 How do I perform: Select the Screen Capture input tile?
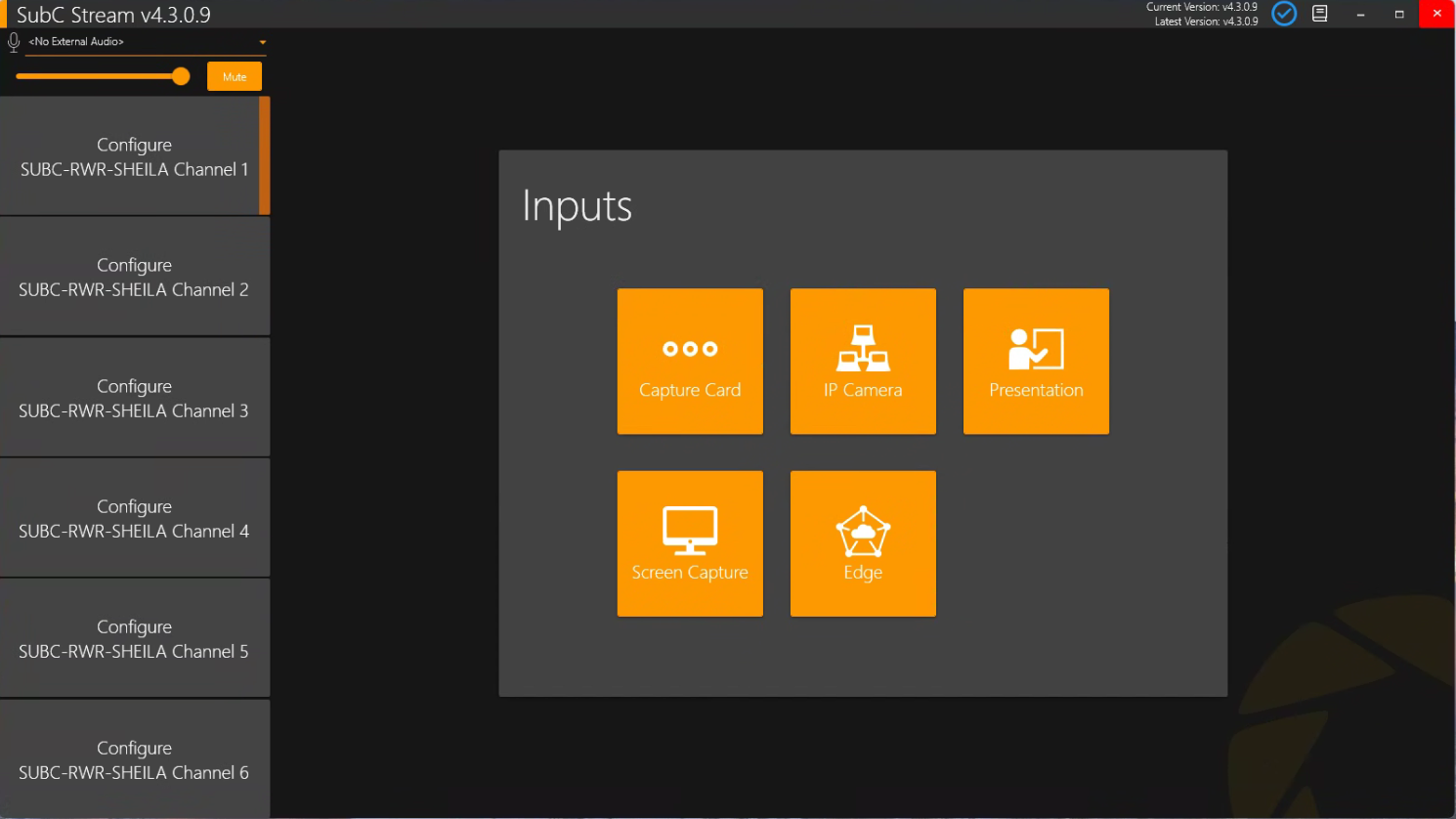[690, 543]
